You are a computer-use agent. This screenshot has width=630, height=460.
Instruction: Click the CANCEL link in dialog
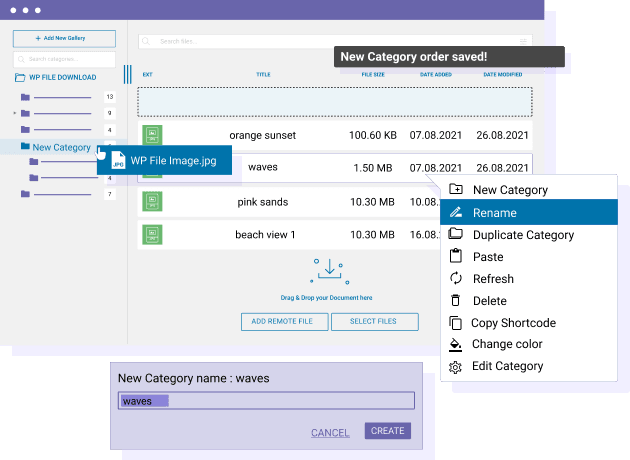330,433
